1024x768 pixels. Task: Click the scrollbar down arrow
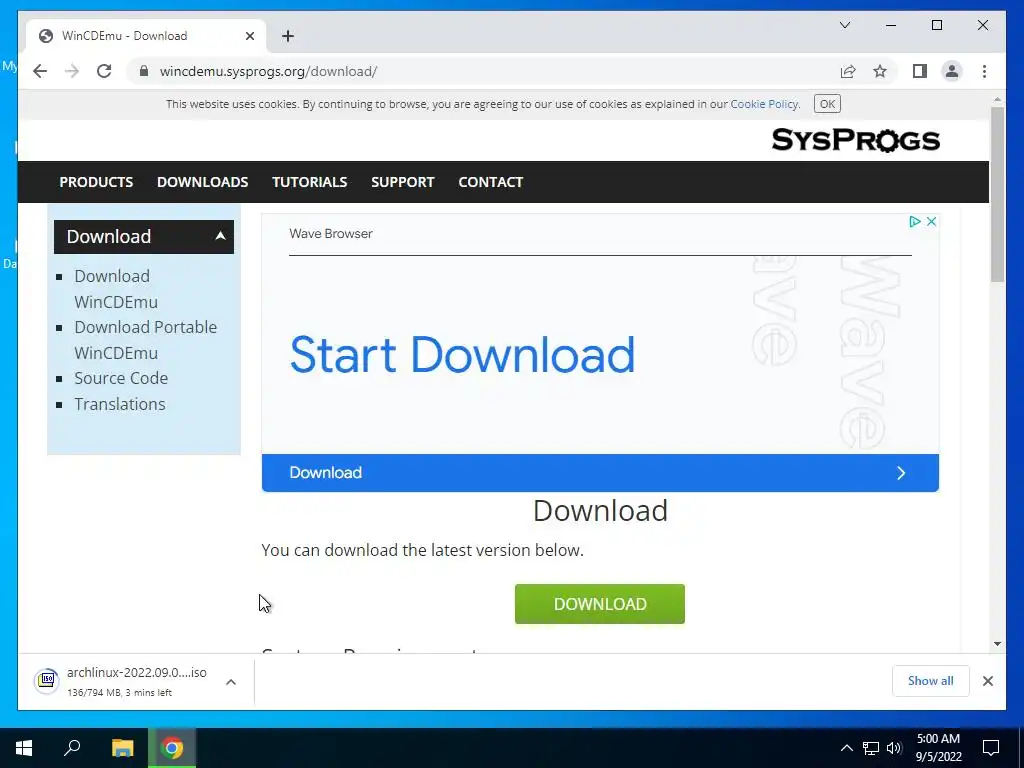point(997,644)
